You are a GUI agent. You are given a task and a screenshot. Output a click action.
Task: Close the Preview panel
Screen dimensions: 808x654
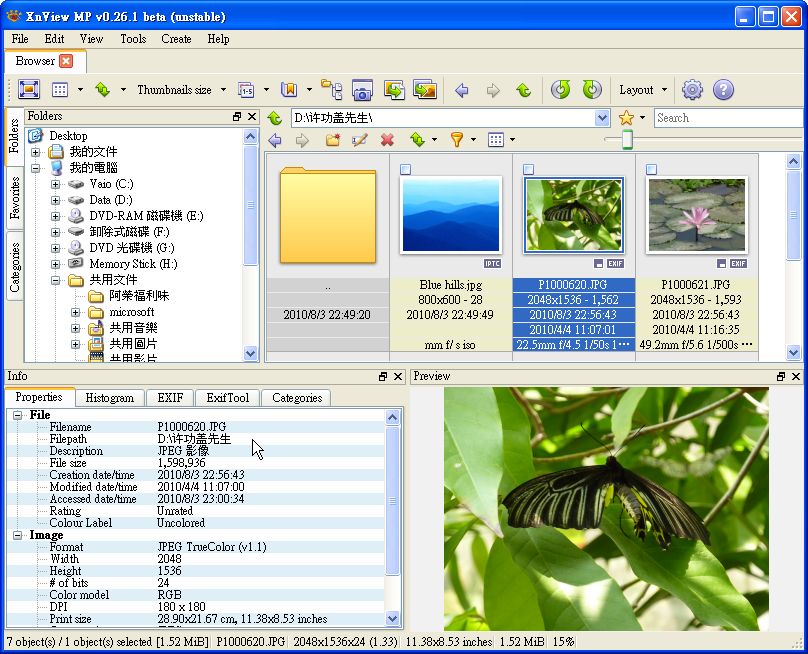click(x=796, y=376)
